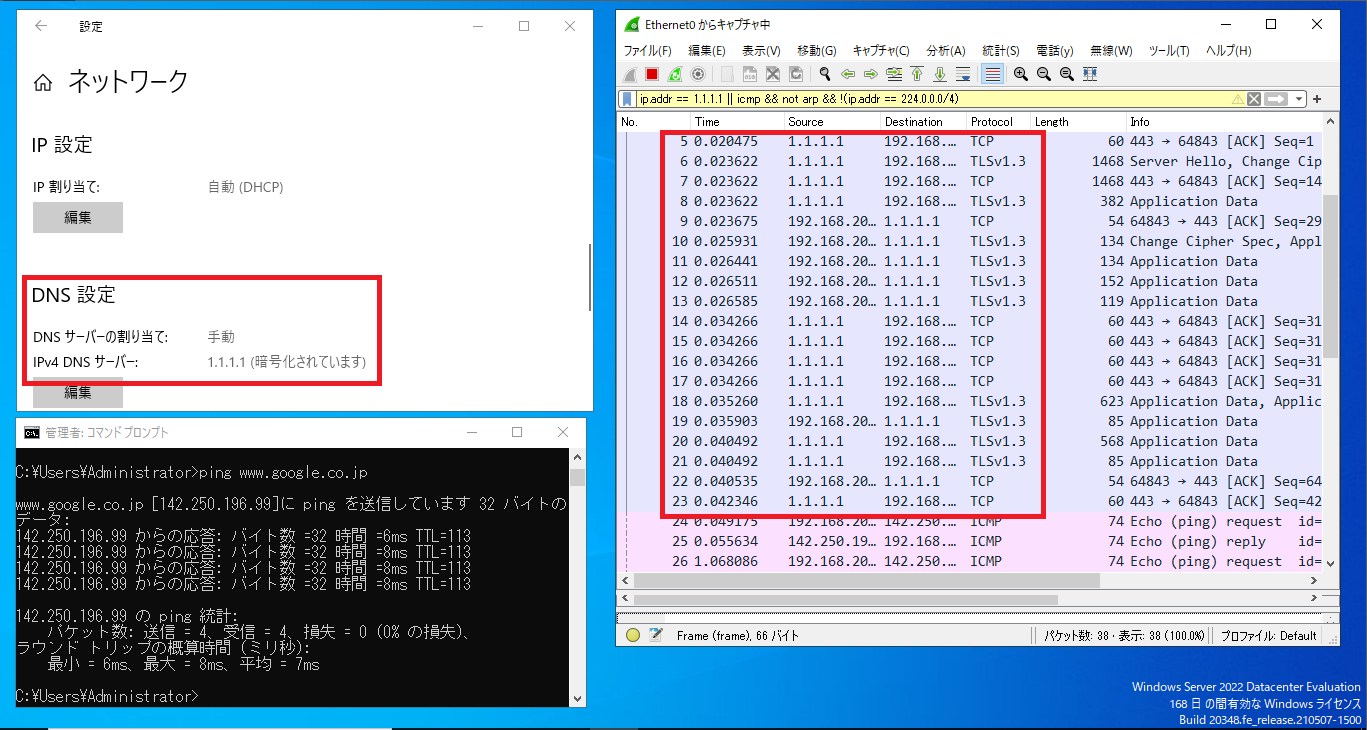Click the save capture file toolbar icon
This screenshot has width=1367, height=730.
pos(750,74)
